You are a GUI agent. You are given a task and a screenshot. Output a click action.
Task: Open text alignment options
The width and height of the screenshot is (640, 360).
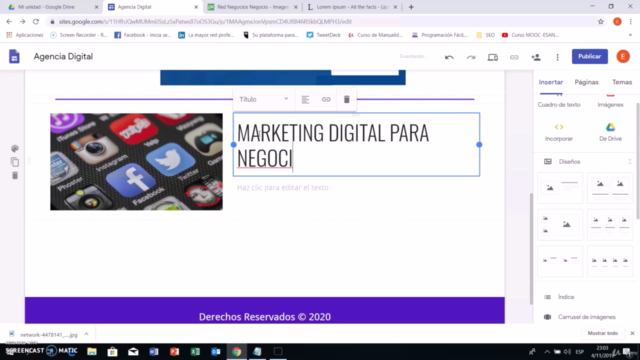click(305, 99)
